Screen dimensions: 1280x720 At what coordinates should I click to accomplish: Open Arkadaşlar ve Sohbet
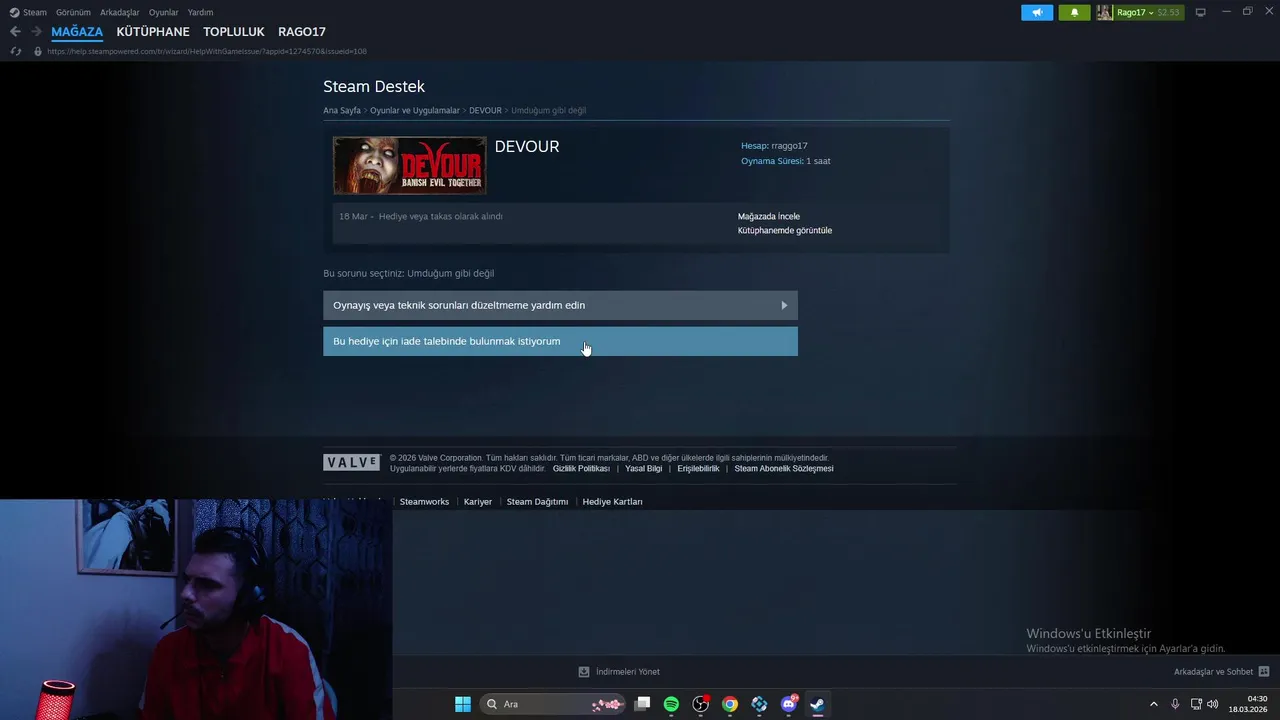pos(1213,672)
